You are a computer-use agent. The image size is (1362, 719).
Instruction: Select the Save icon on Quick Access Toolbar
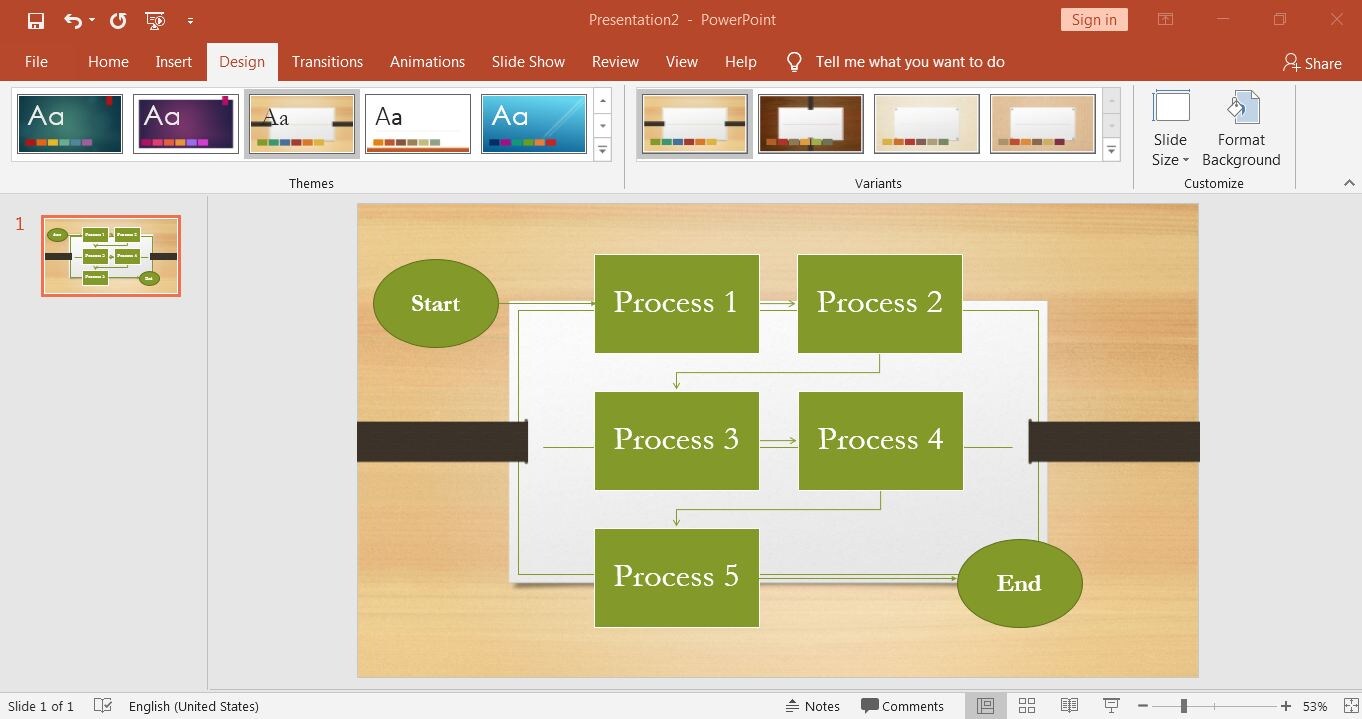[35, 19]
